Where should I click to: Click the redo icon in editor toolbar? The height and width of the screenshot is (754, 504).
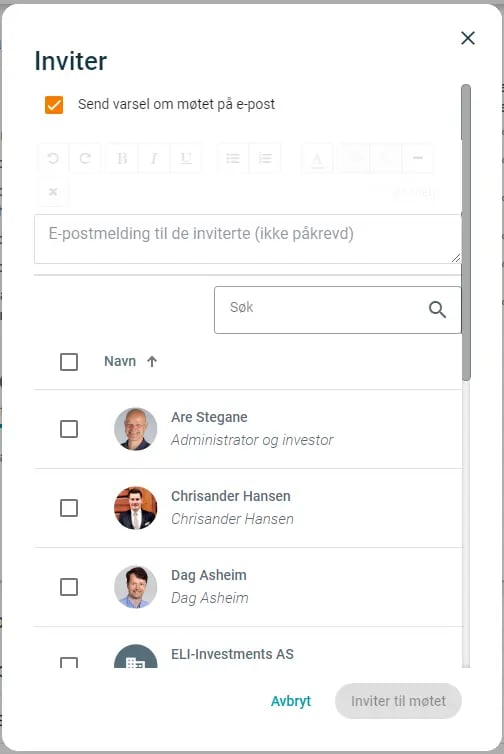pos(85,158)
